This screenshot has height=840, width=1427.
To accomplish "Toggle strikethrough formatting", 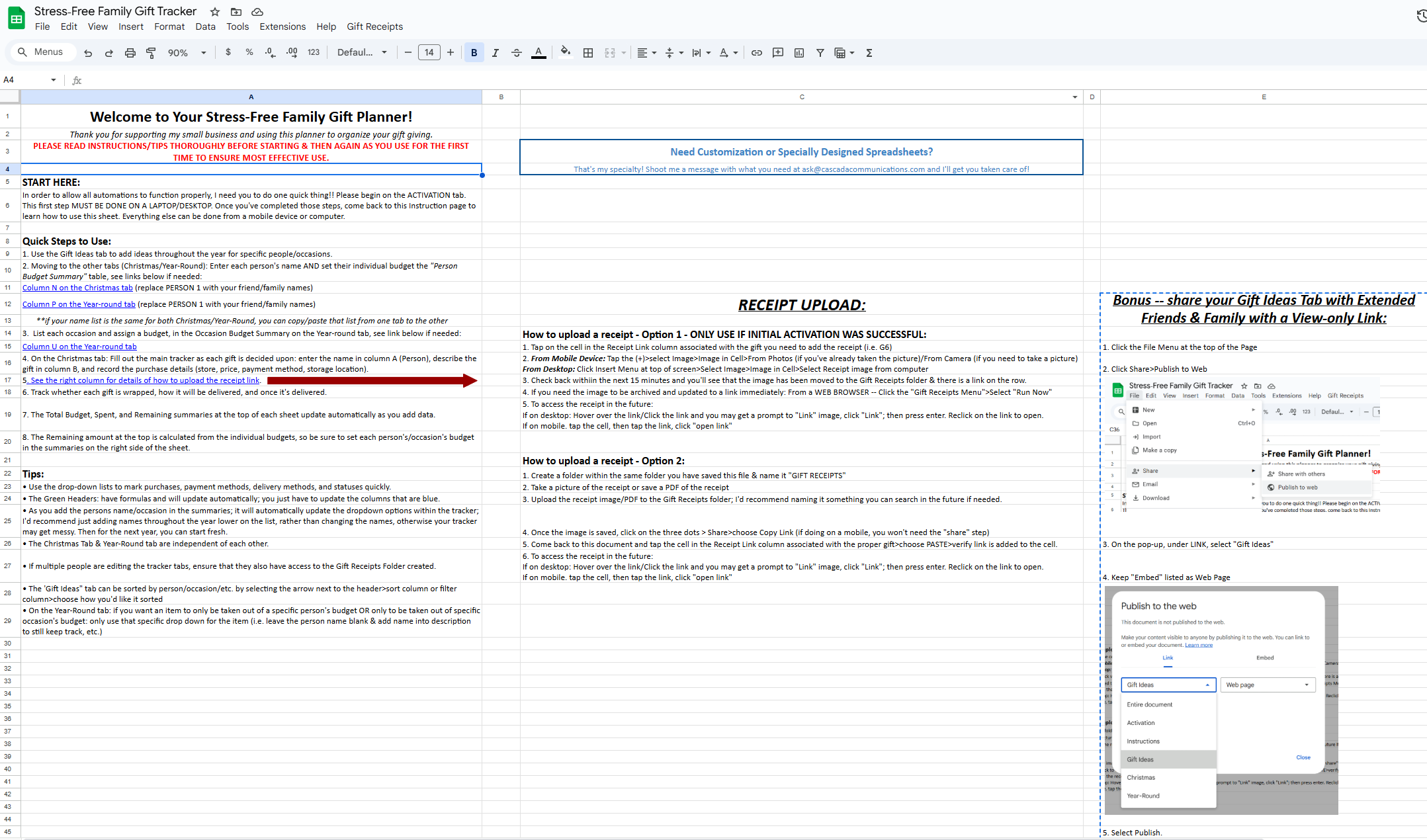I will point(516,52).
